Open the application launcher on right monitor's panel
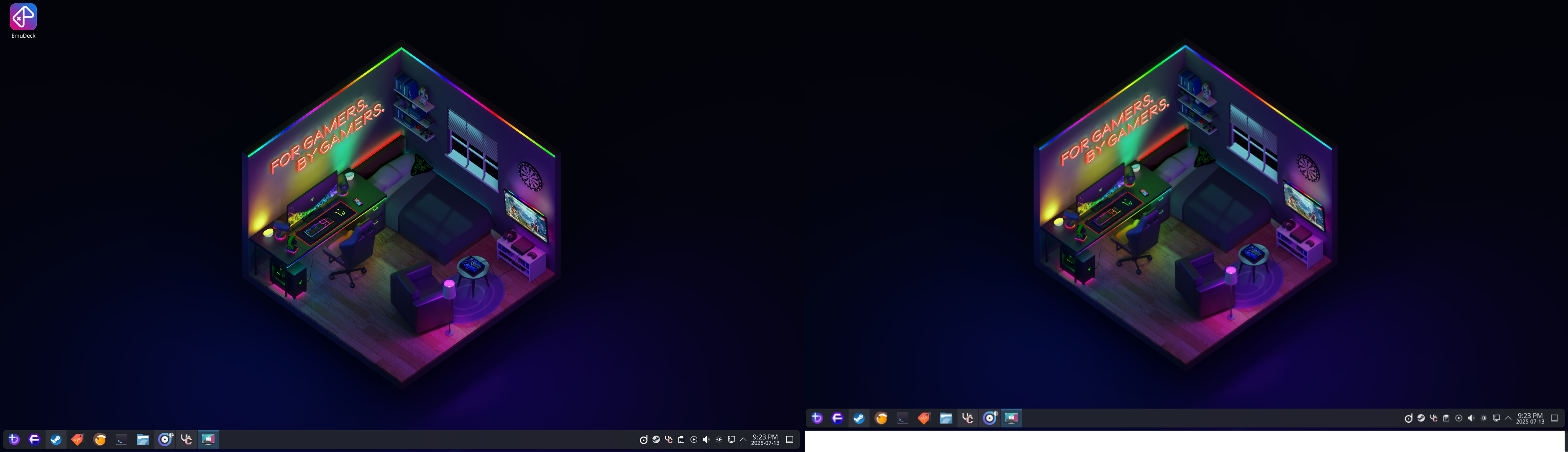 click(x=817, y=418)
